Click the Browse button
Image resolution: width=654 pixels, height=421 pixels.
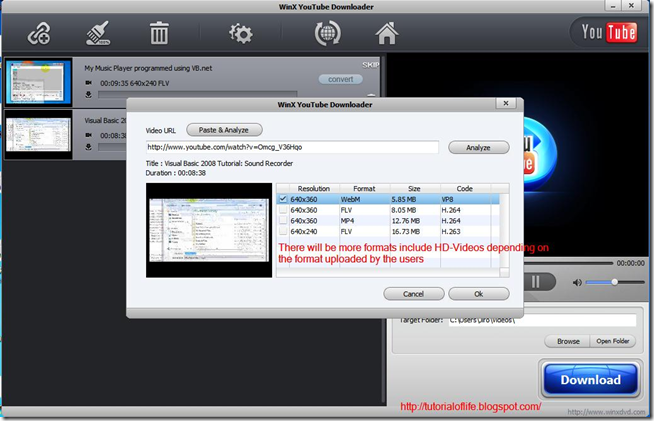(x=568, y=341)
